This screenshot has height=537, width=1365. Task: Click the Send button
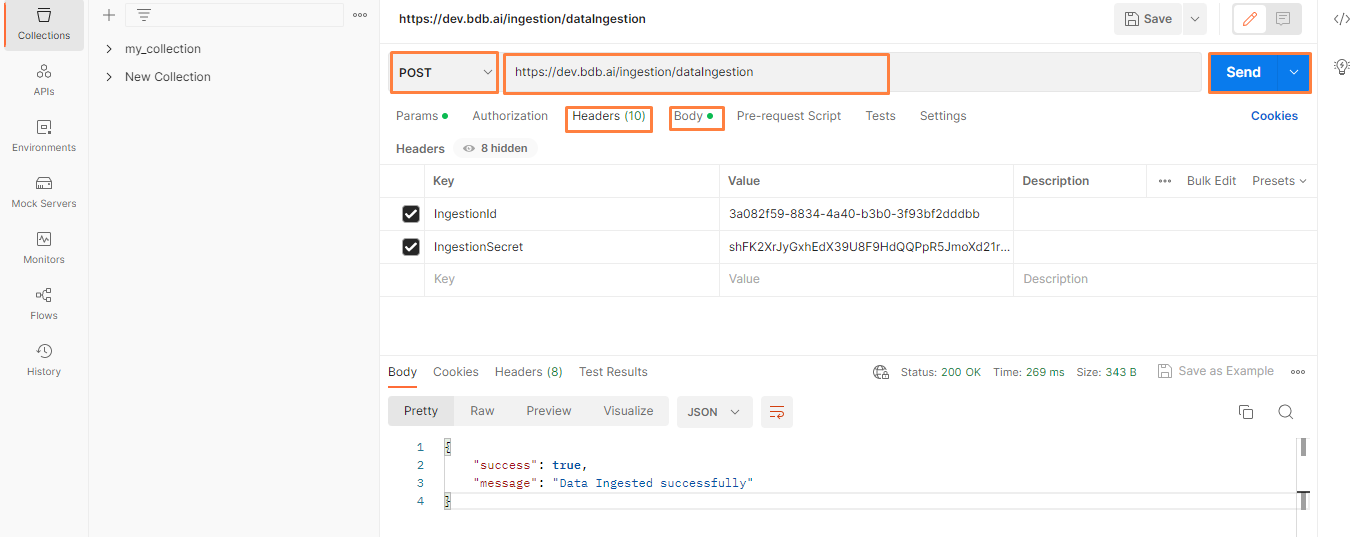(x=1243, y=72)
